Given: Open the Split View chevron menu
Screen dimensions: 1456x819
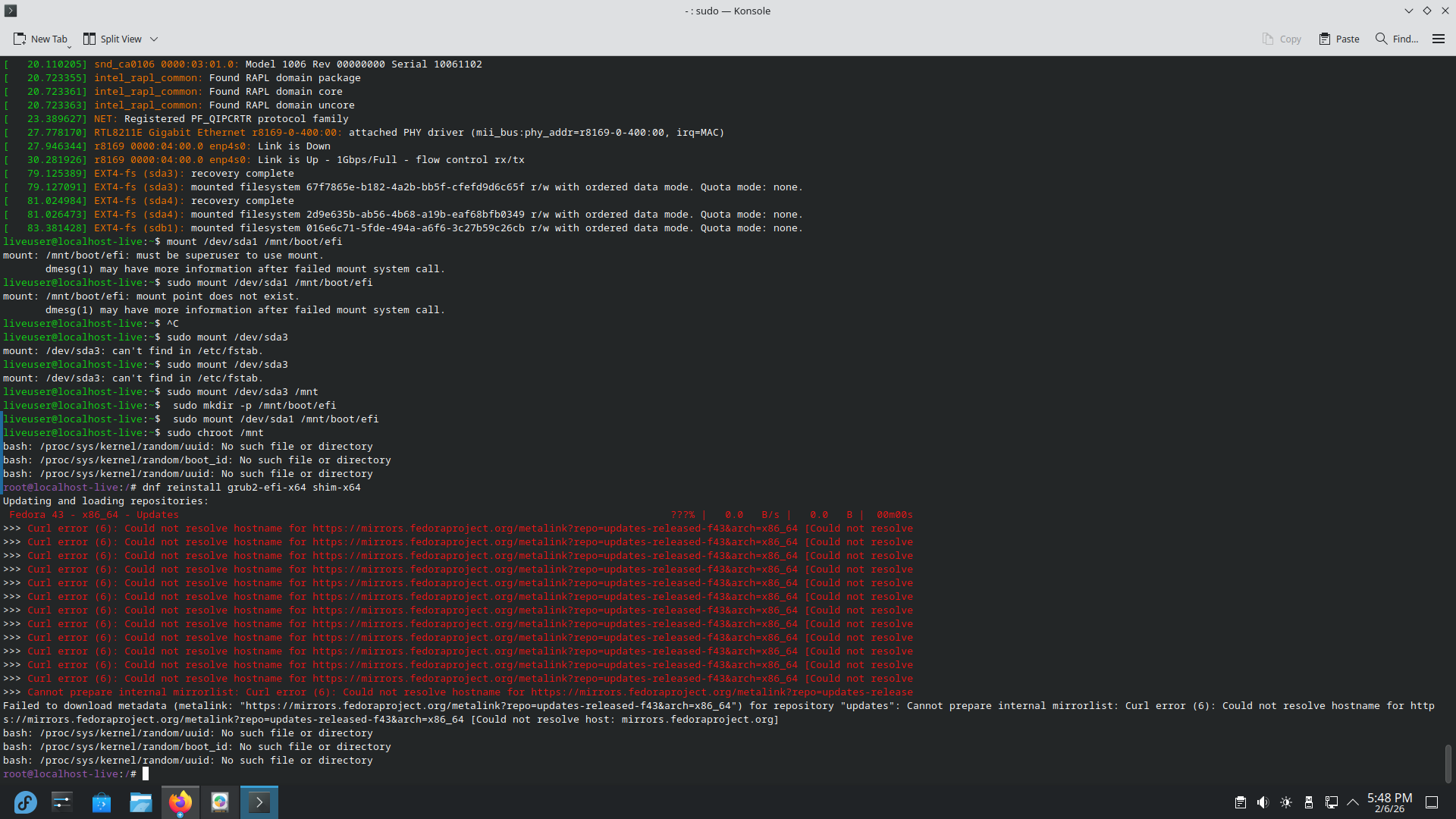Looking at the screenshot, I should [x=154, y=39].
